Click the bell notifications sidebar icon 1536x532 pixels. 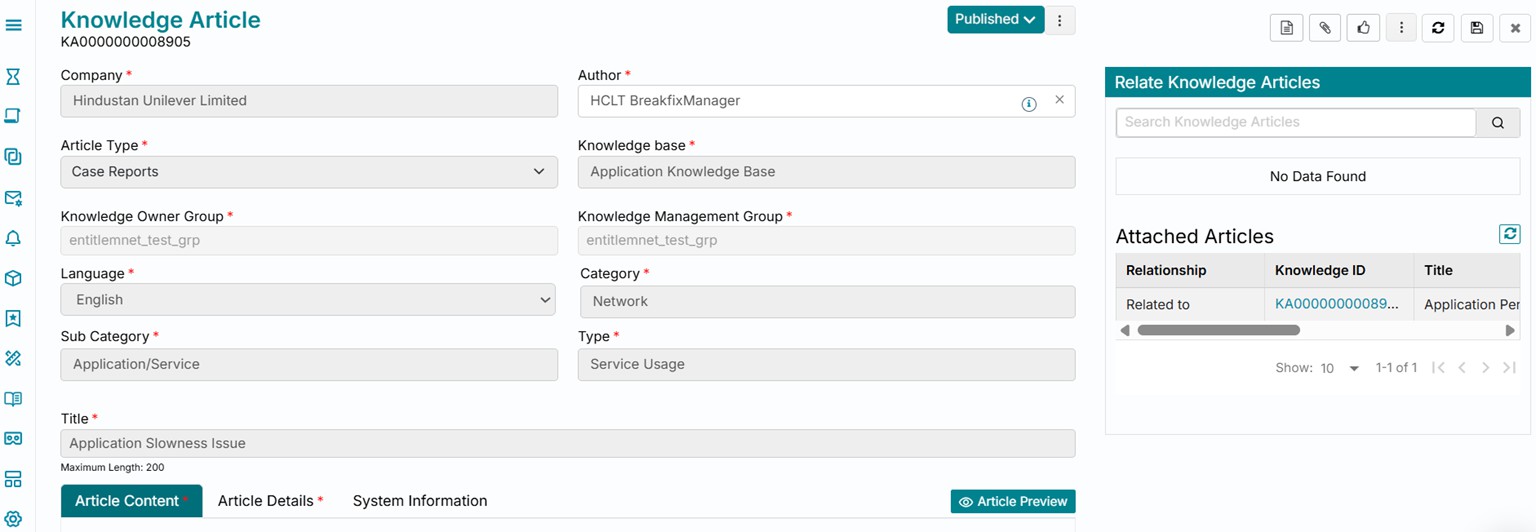coord(13,238)
